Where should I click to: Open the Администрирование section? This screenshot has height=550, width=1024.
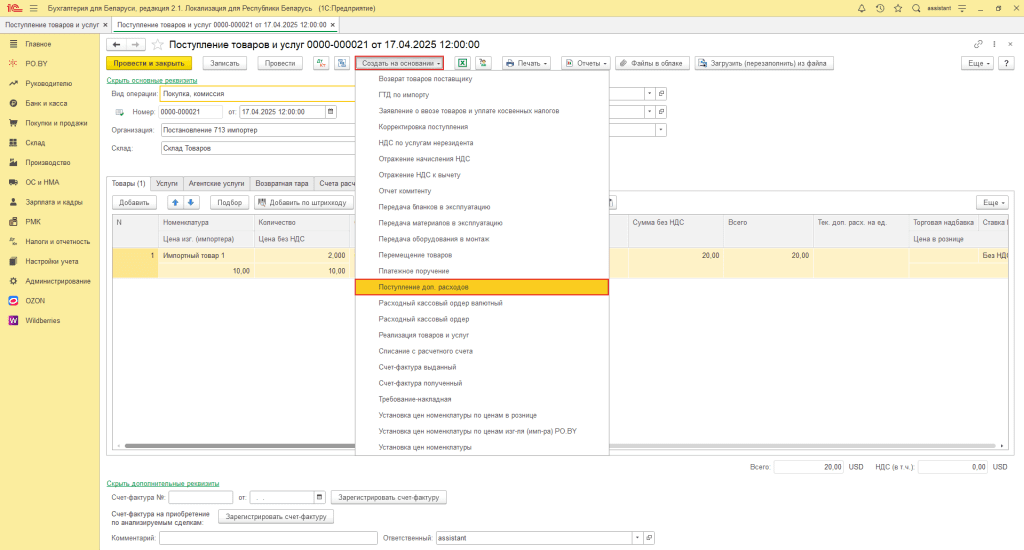click(57, 281)
